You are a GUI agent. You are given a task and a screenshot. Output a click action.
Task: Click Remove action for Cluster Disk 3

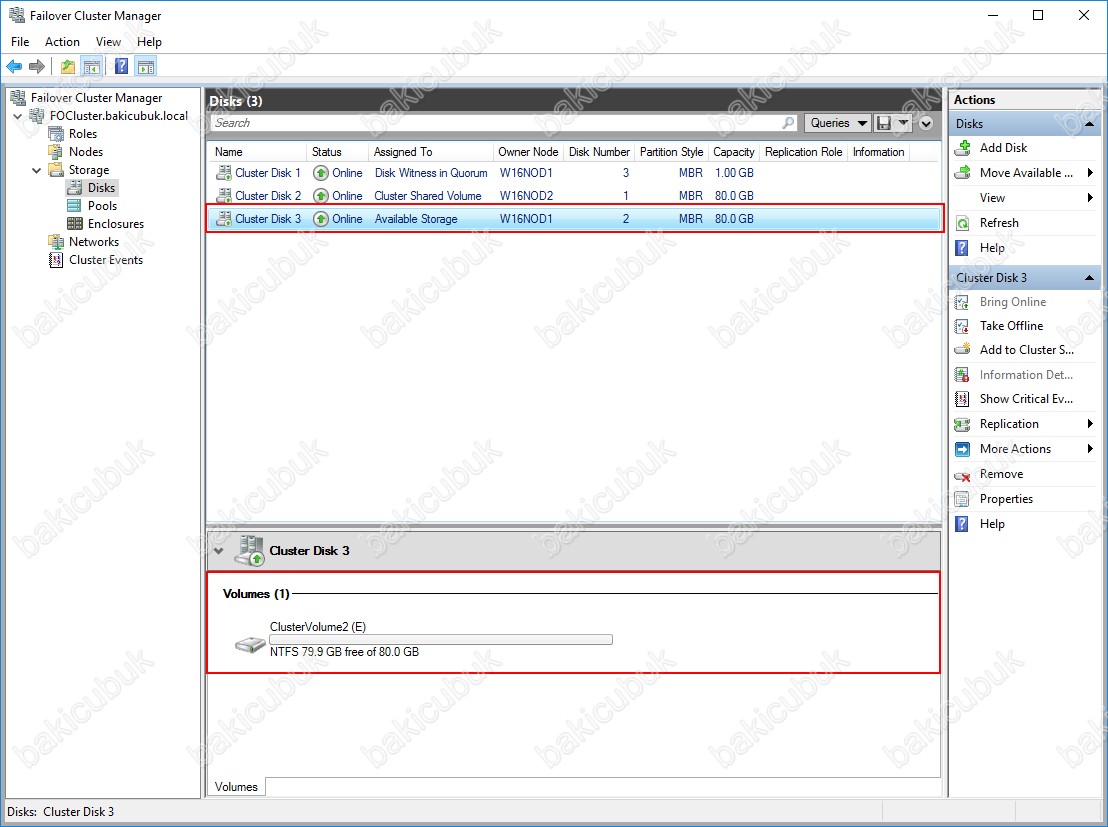(x=1001, y=474)
